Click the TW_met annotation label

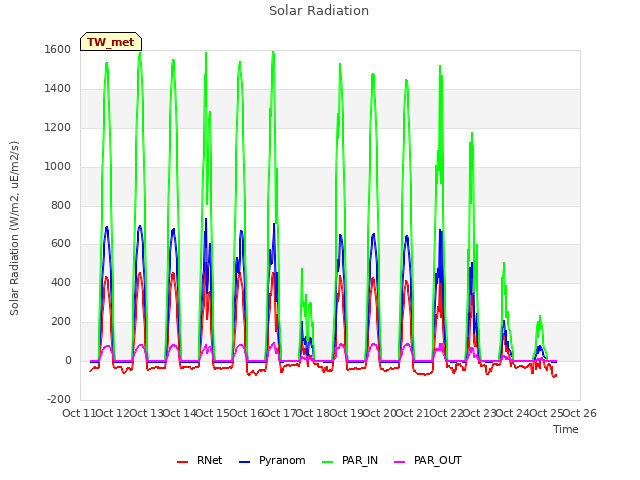pyautogui.click(x=111, y=42)
